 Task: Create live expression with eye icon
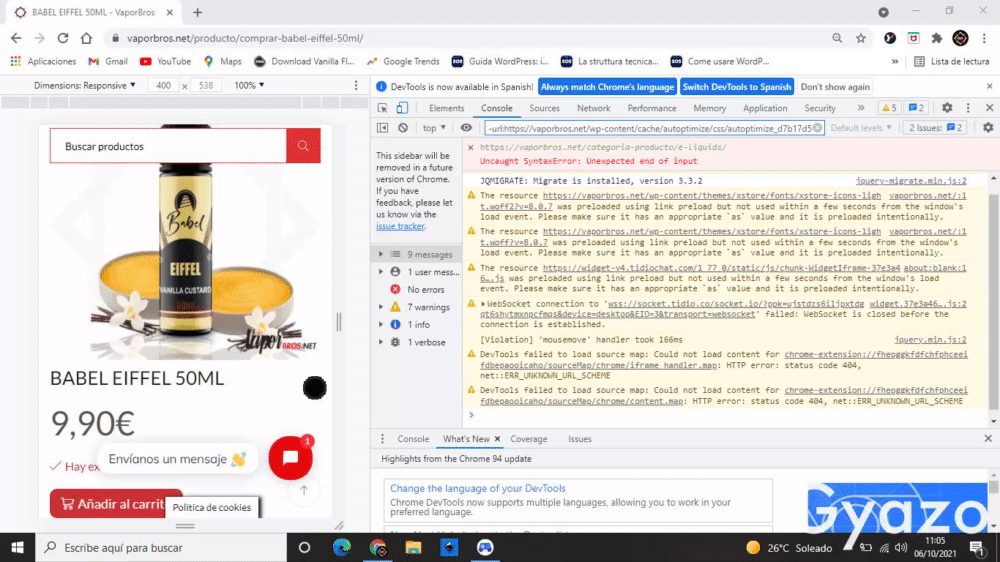click(466, 128)
